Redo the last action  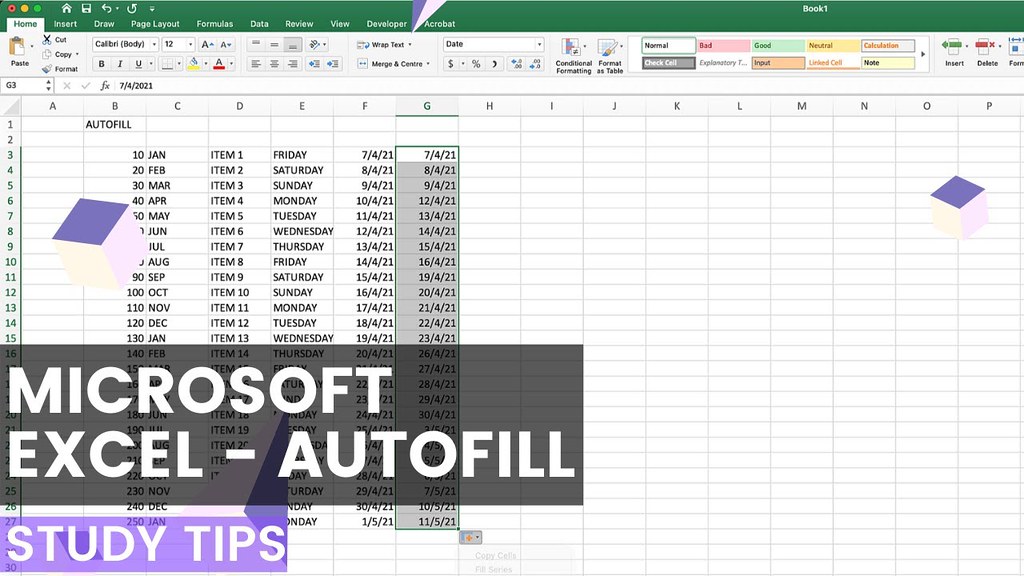131,8
